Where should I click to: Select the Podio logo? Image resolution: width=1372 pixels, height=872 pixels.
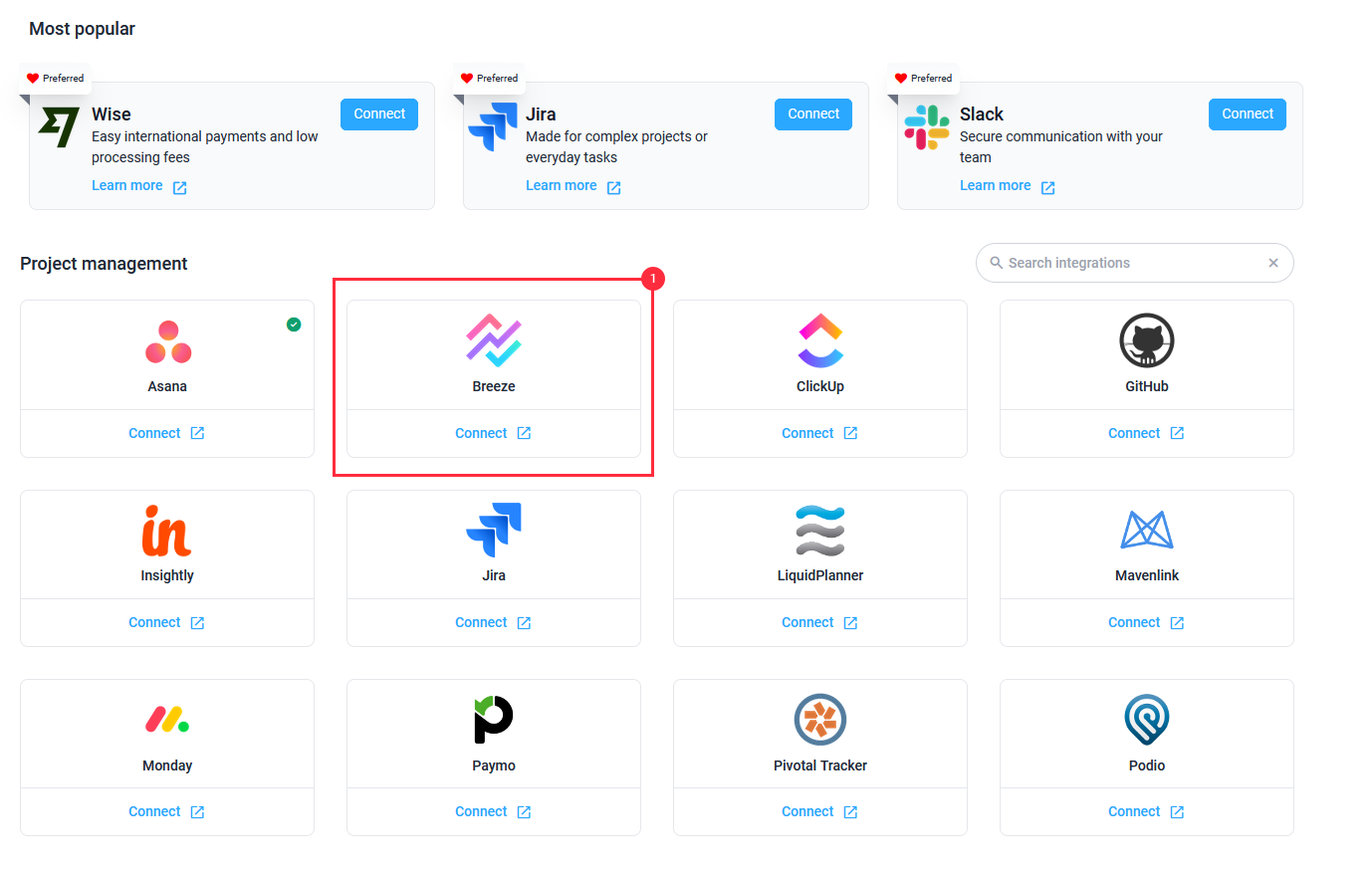click(x=1147, y=720)
